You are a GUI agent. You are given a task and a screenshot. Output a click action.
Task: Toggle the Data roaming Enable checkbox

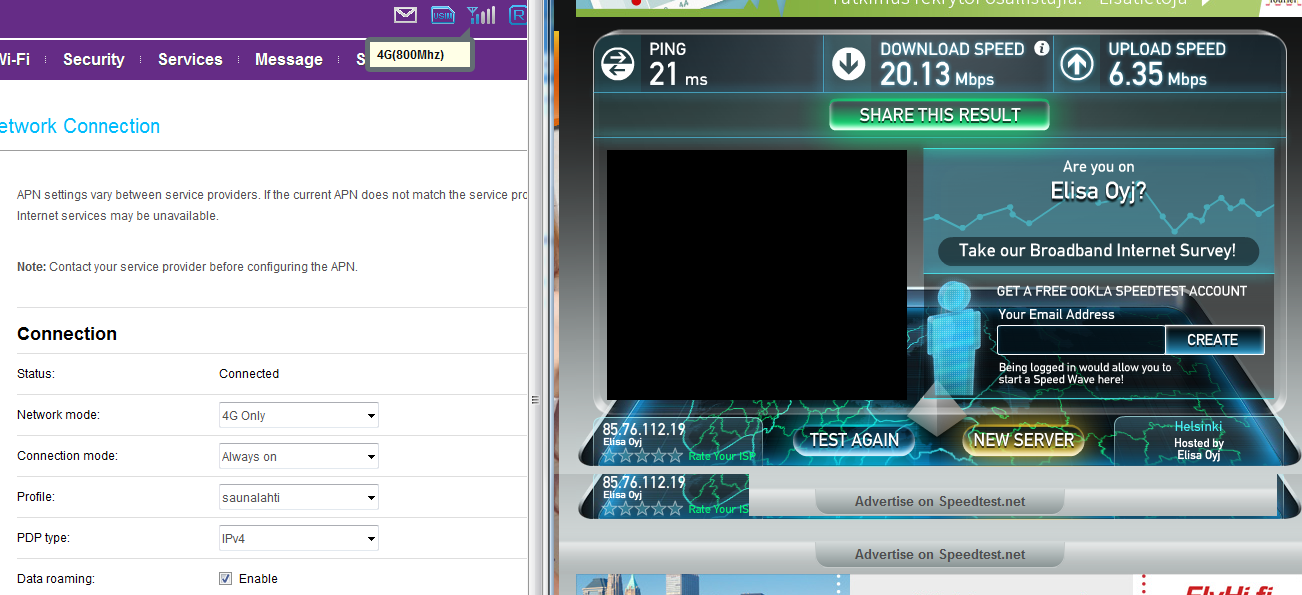point(225,579)
